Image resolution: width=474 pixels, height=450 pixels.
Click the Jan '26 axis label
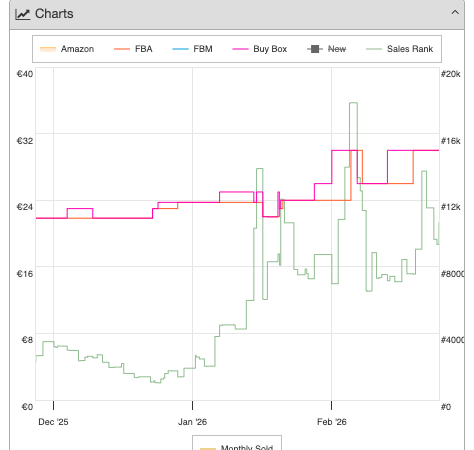192,422
